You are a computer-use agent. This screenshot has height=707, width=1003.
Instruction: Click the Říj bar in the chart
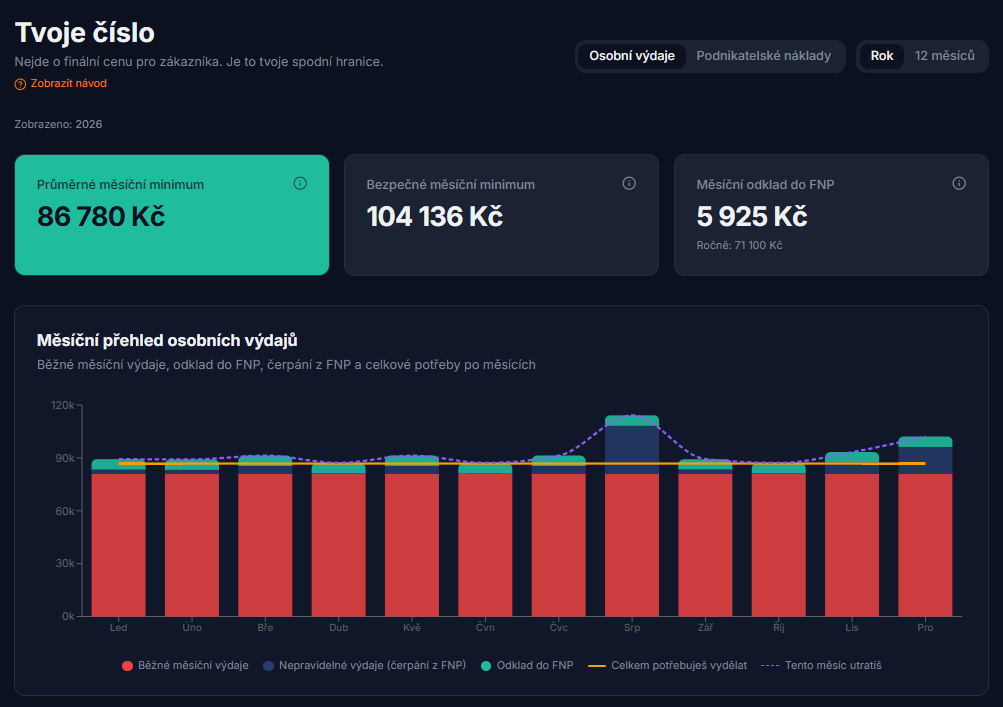778,540
